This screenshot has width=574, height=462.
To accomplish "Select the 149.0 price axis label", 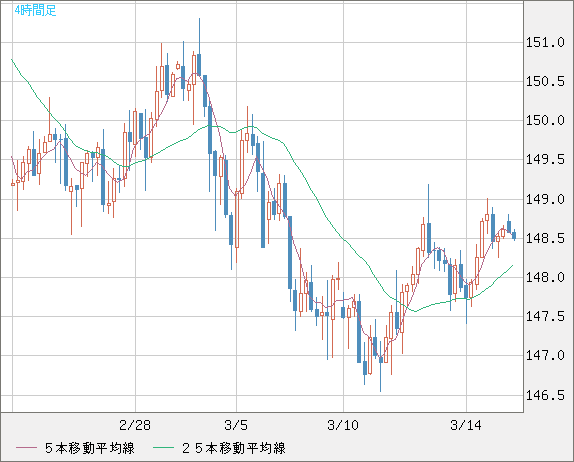I will pos(545,199).
